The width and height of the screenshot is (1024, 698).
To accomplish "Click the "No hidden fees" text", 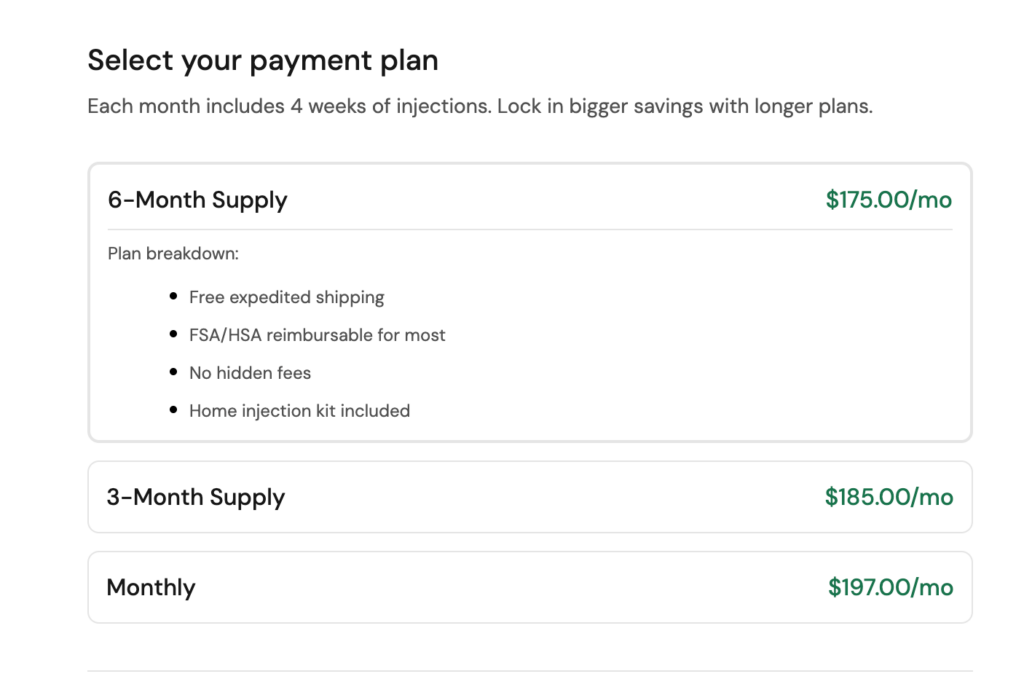I will coord(250,373).
